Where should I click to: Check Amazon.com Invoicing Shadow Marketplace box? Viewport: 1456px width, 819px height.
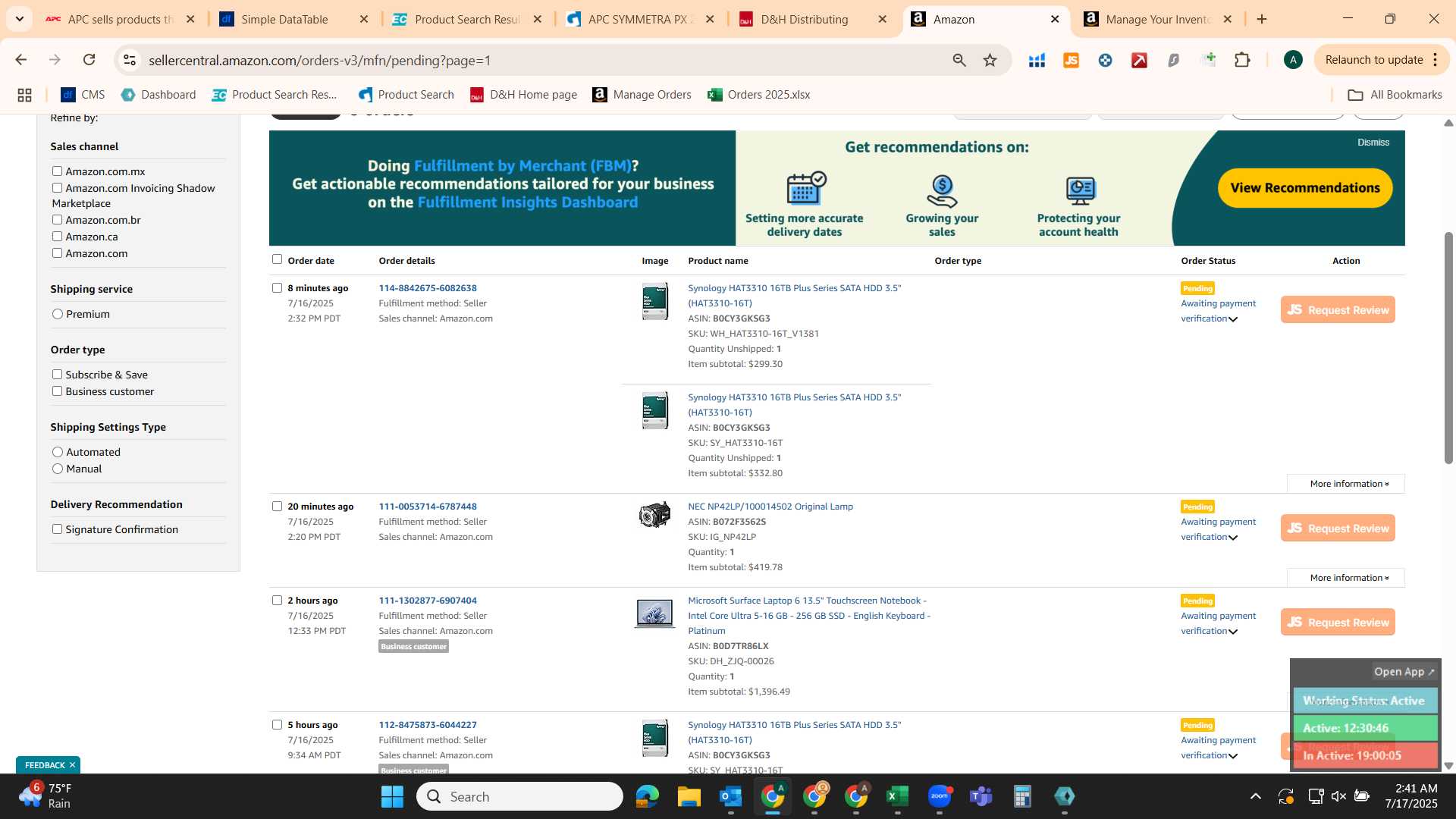pos(57,188)
